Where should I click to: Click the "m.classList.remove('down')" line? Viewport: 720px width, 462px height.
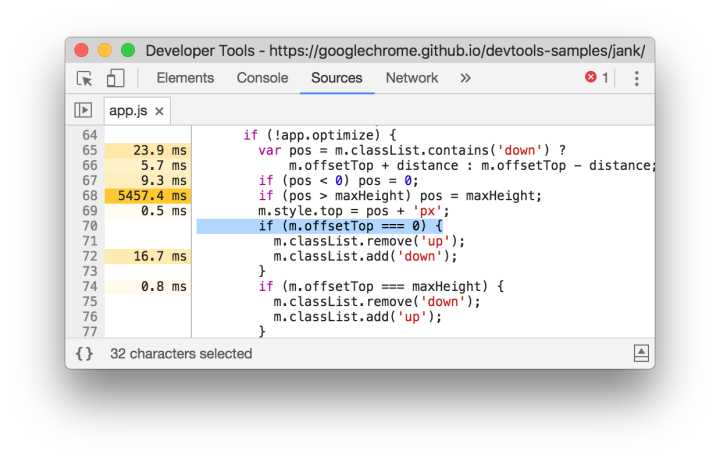tap(377, 302)
